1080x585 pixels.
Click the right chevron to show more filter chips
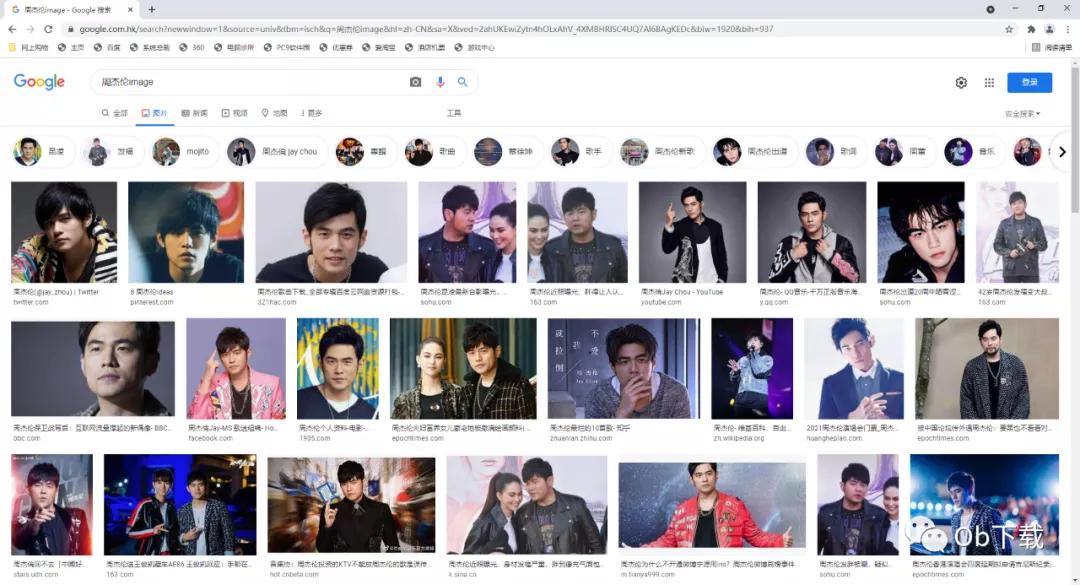1063,151
